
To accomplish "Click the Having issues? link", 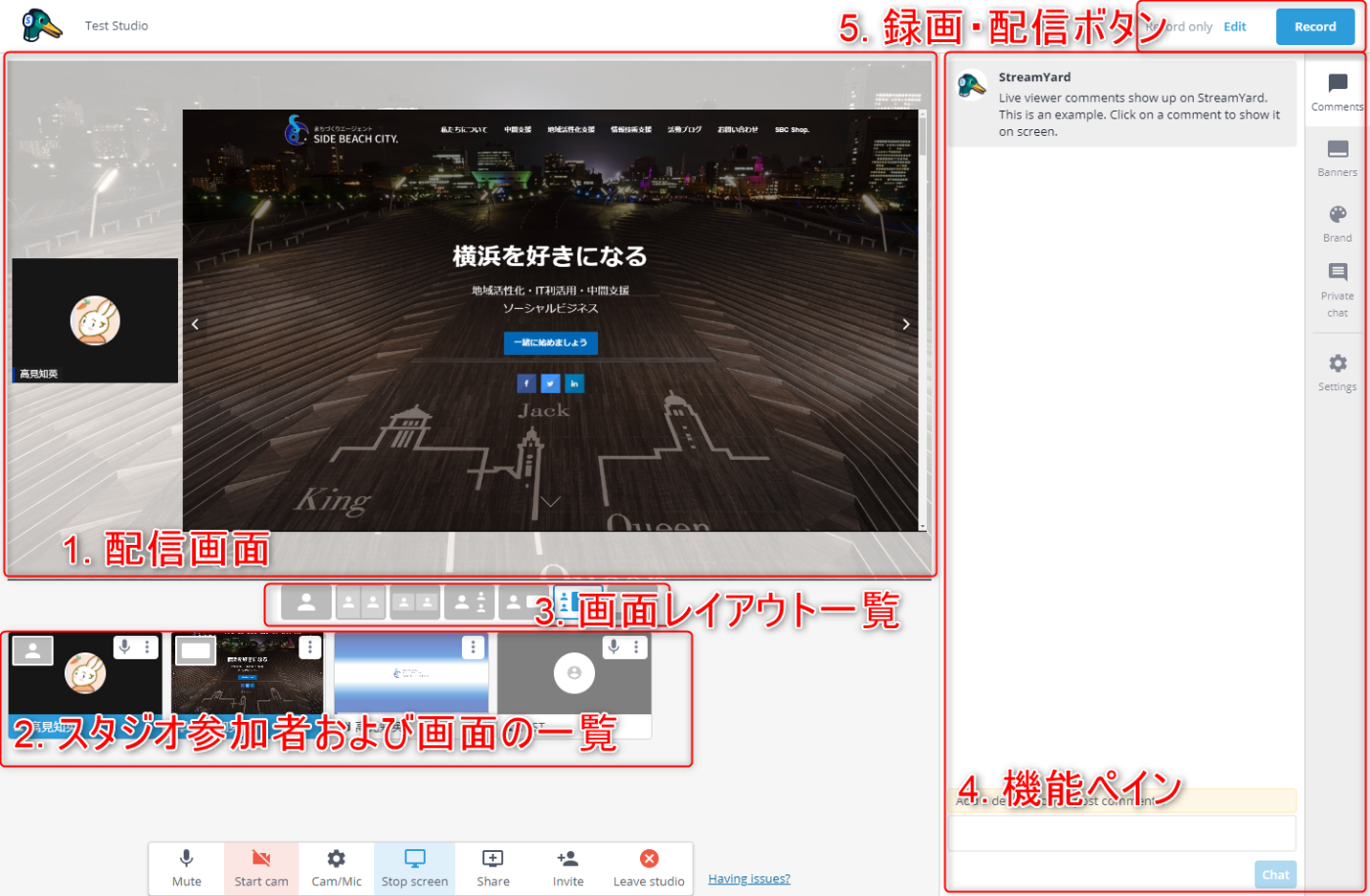I will coord(750,878).
